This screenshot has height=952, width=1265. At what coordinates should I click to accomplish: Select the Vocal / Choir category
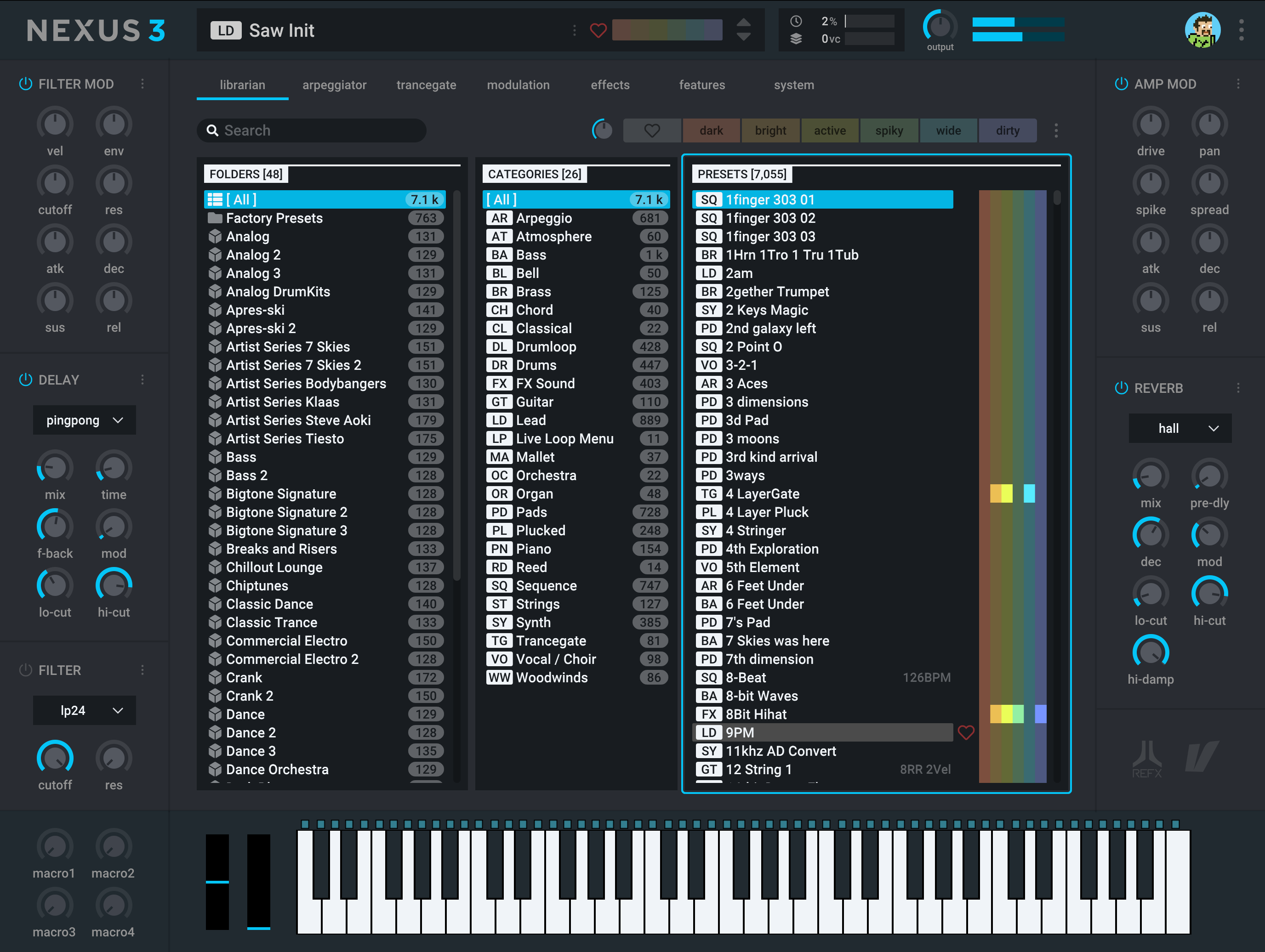click(x=576, y=659)
